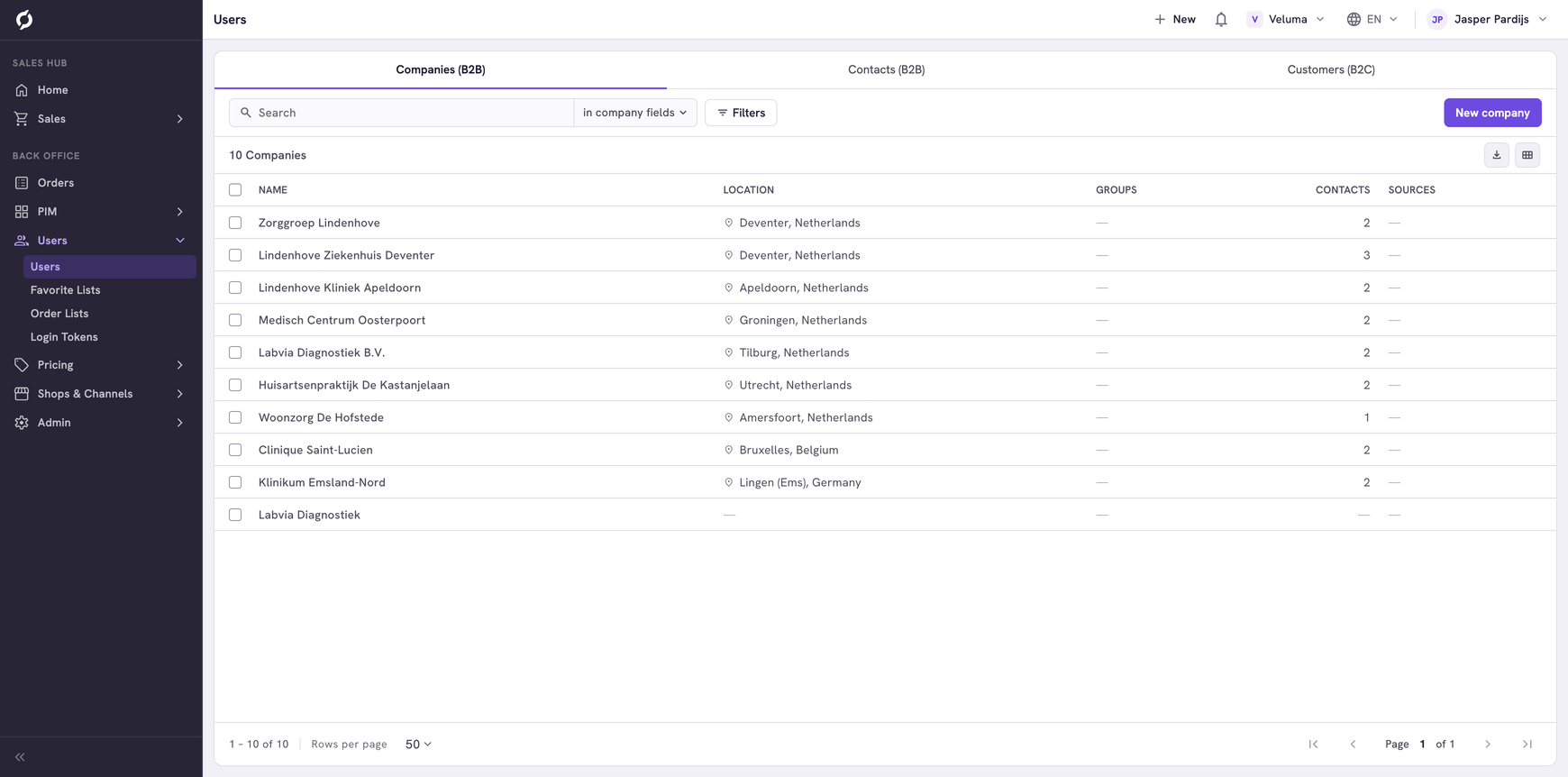The image size is (1568, 777).
Task: Open notifications bell
Action: pyautogui.click(x=1221, y=19)
